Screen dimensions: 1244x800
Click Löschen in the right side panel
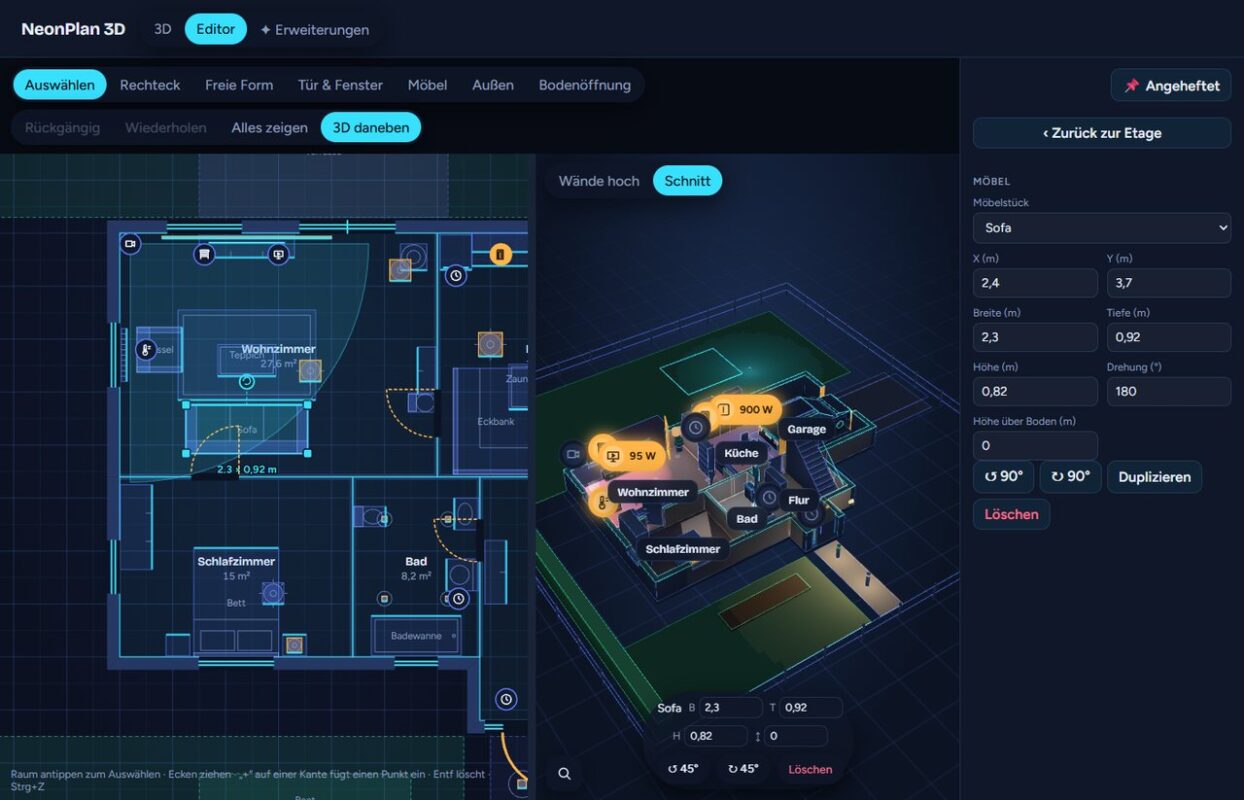(x=1011, y=515)
